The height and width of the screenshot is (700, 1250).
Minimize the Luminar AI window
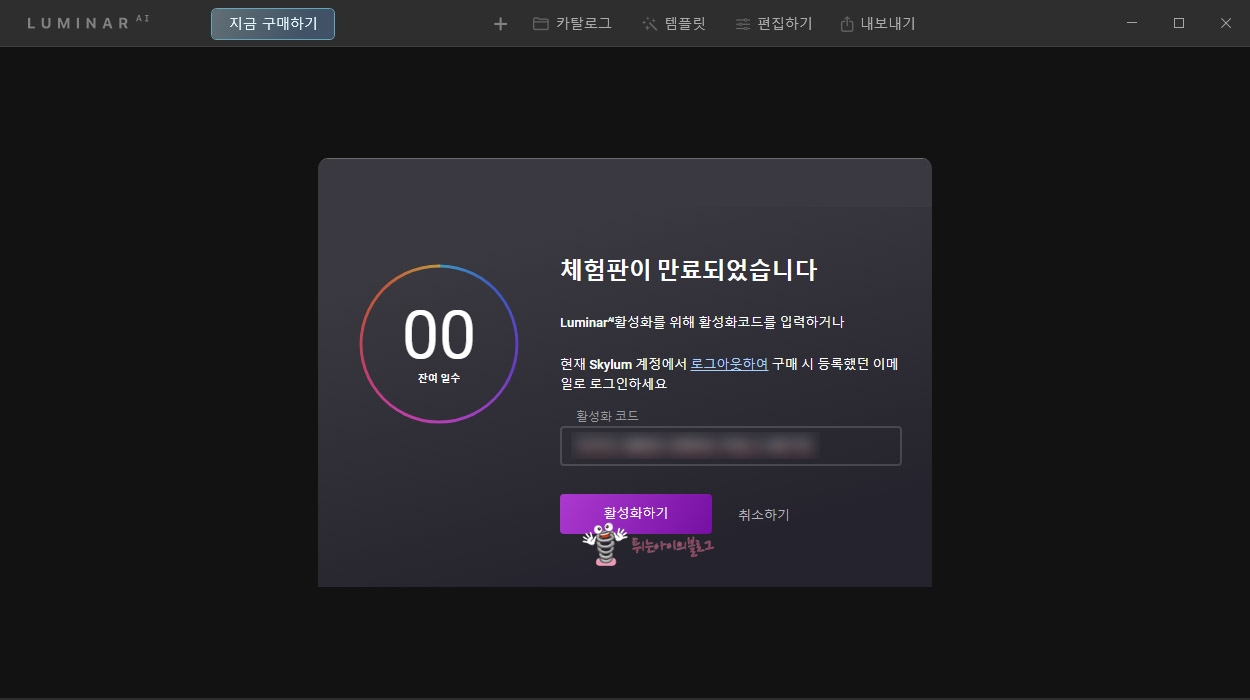coord(1133,22)
